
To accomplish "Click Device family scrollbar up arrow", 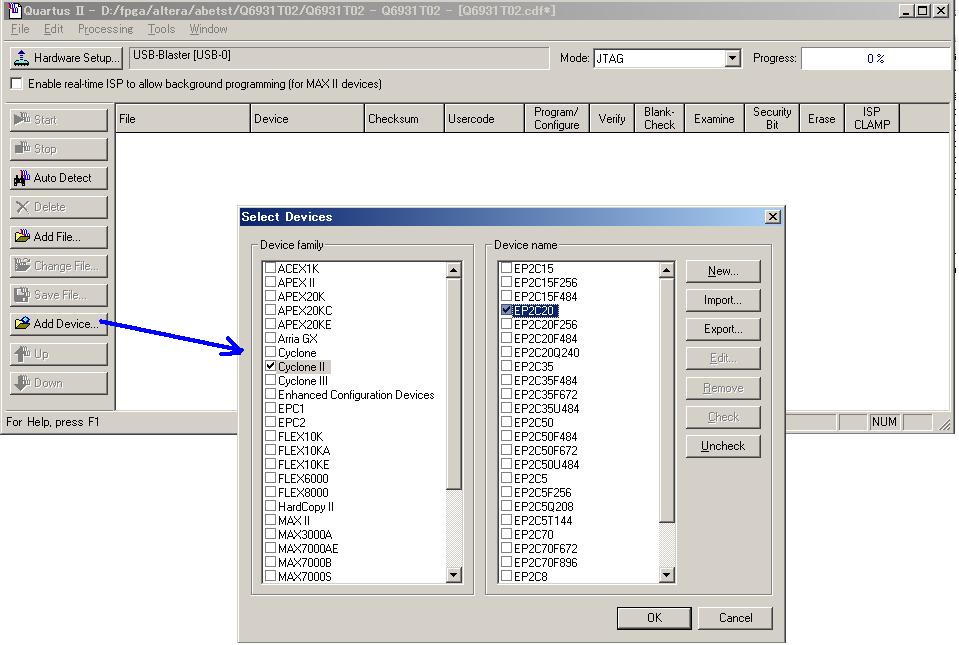I will 453,270.
